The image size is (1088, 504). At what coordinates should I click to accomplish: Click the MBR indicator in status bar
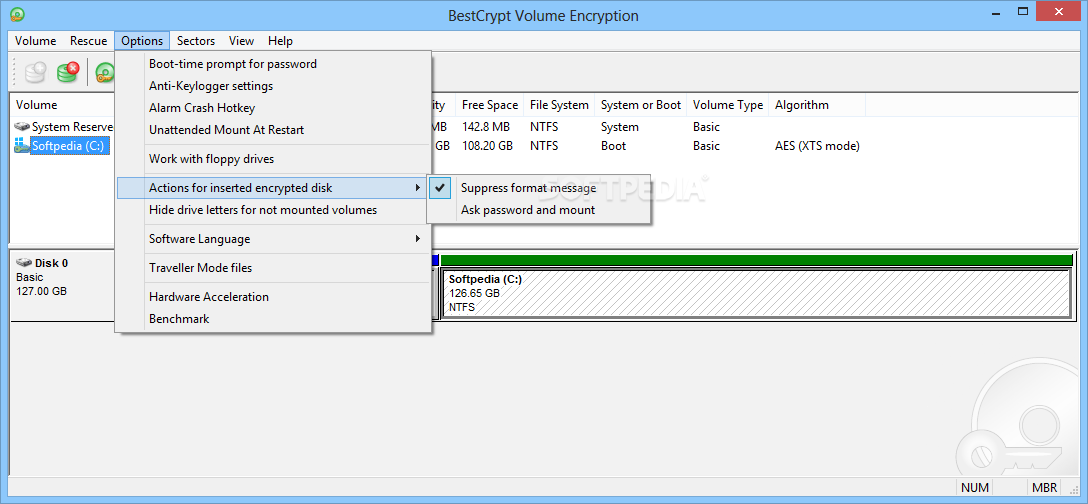pyautogui.click(x=1044, y=487)
